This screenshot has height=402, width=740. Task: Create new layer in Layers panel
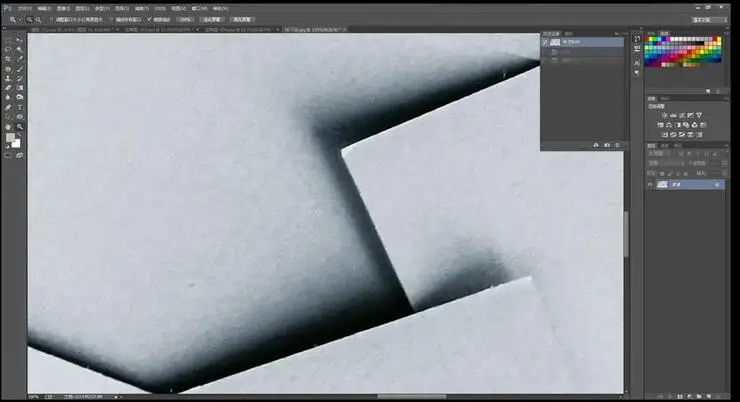[708, 396]
